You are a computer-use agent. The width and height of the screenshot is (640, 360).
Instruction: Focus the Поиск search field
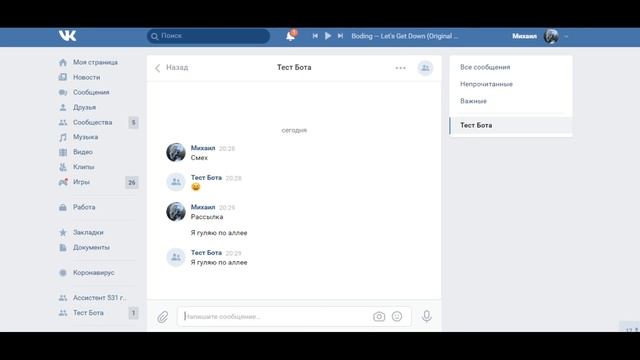[208, 36]
